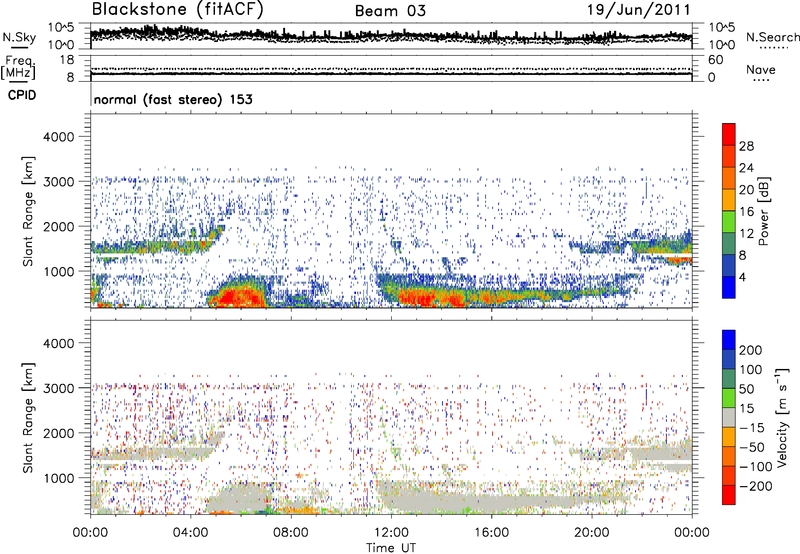Click '-100' on the velocity colorbar
The height and width of the screenshot is (554, 800).
pos(754,467)
